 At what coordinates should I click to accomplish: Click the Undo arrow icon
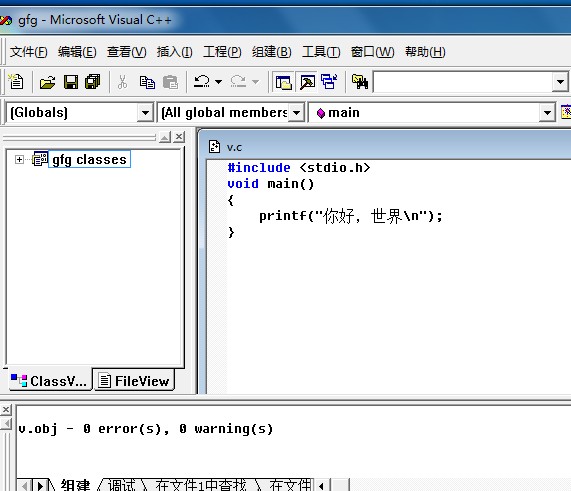[x=202, y=81]
